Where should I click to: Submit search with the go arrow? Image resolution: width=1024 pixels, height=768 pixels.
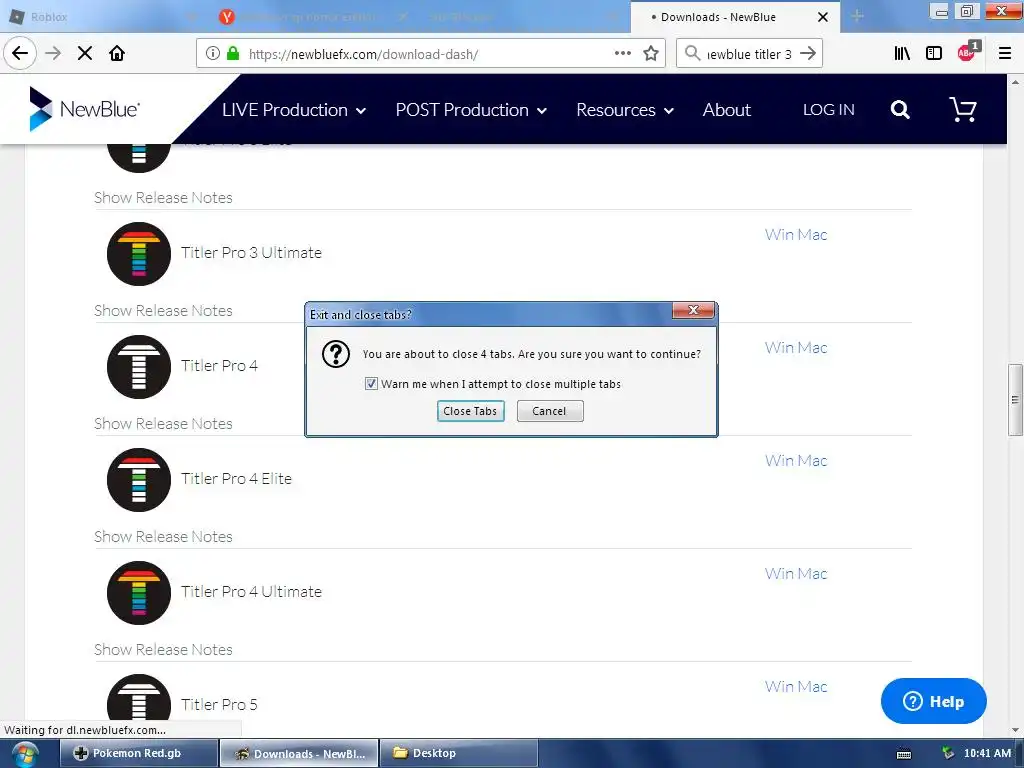(x=808, y=54)
